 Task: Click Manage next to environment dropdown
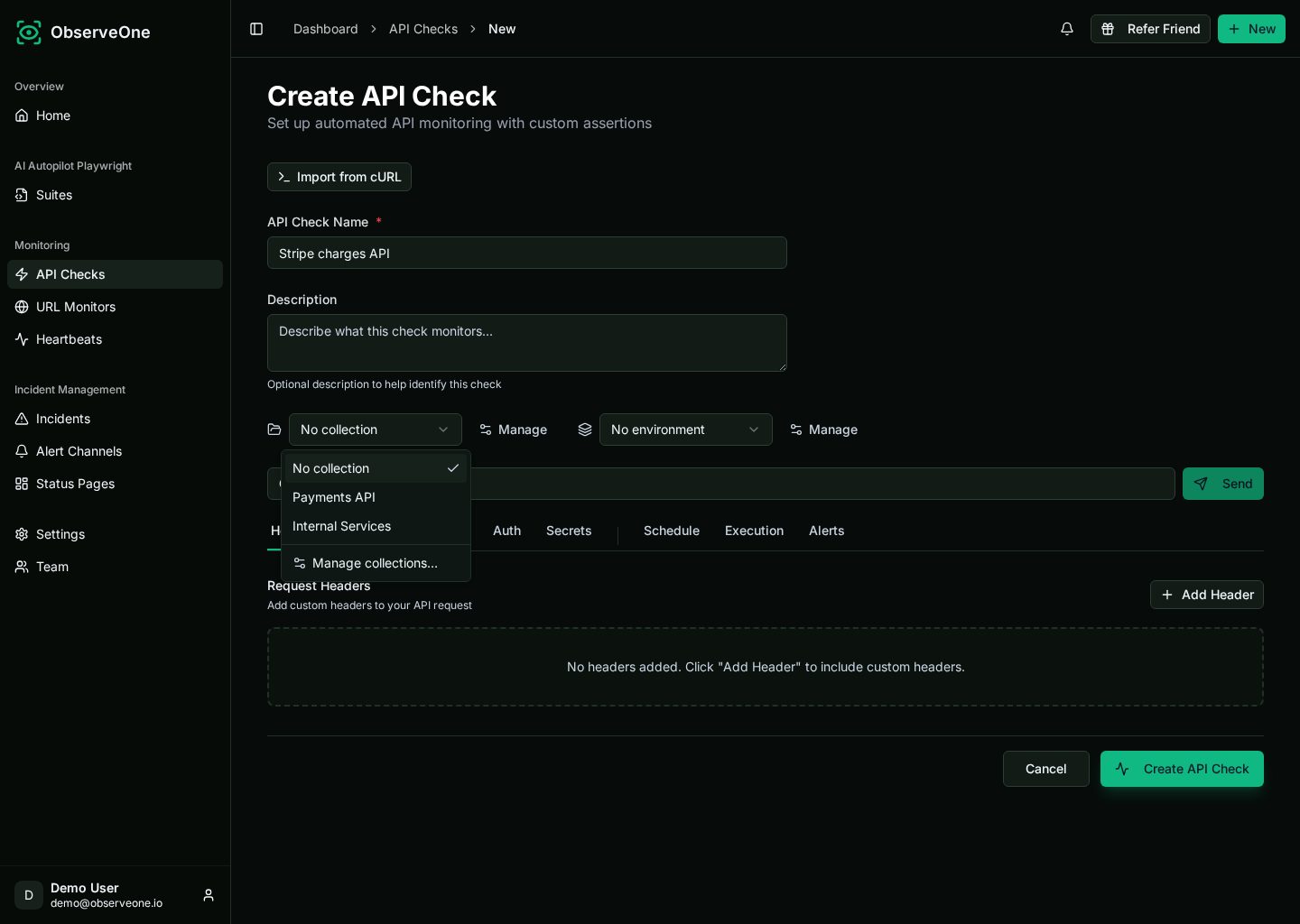pos(823,430)
